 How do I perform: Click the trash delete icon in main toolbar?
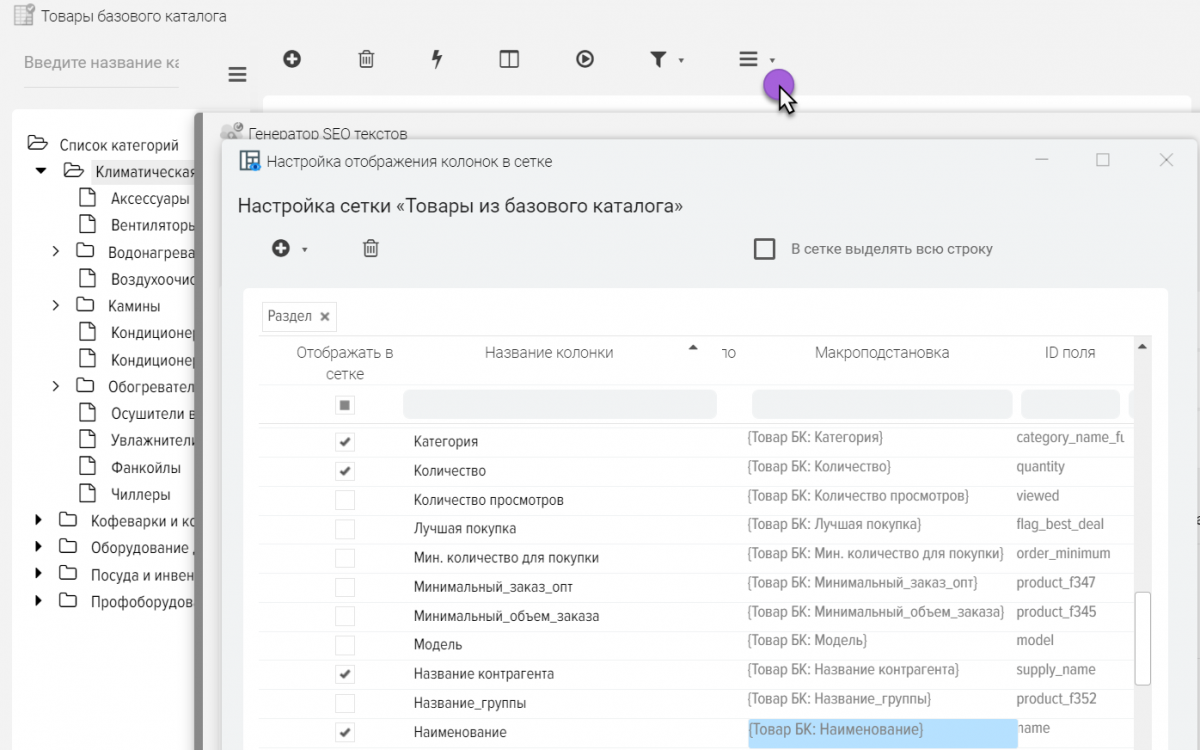tap(366, 59)
